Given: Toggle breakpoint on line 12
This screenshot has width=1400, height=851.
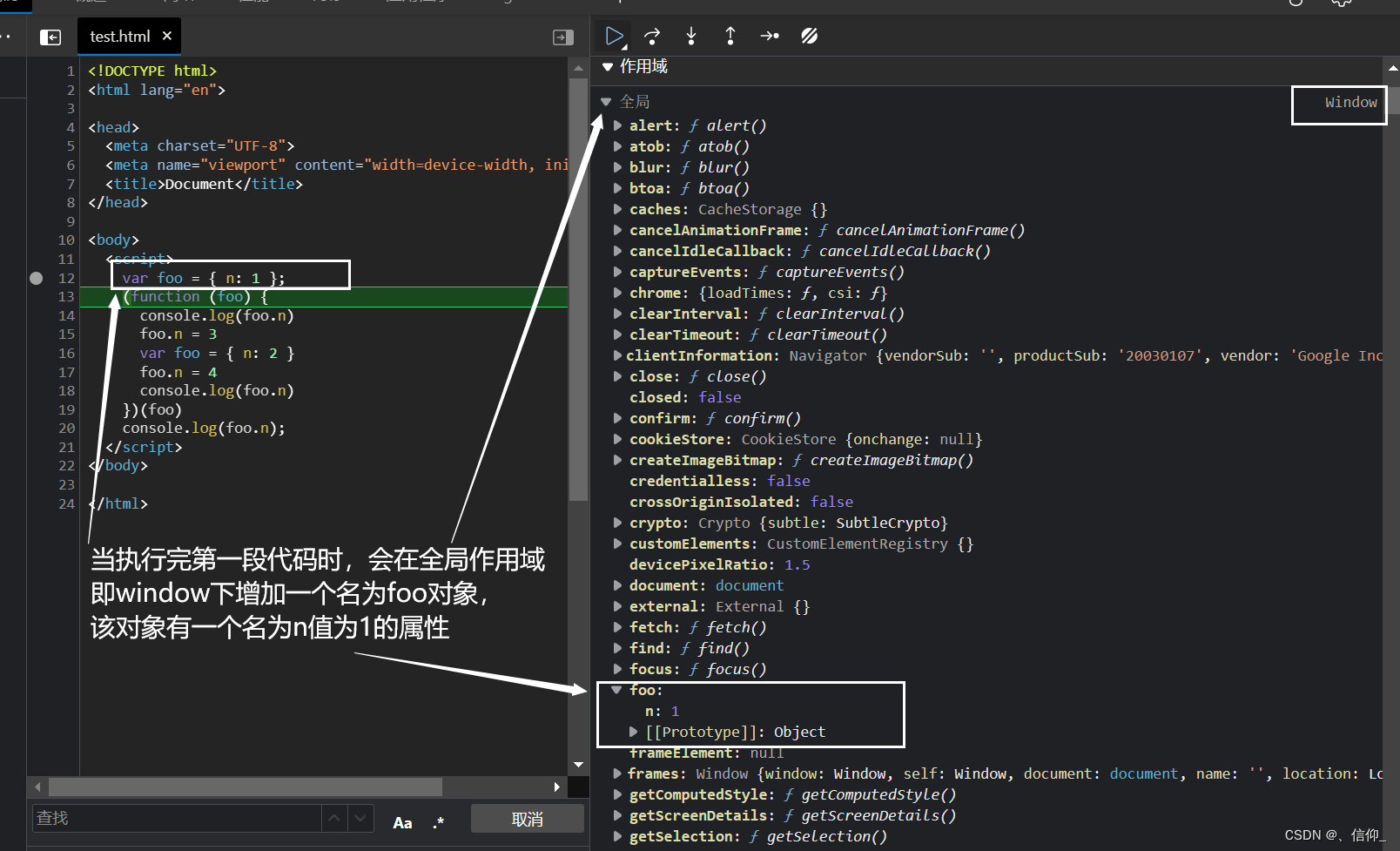Looking at the screenshot, I should tap(37, 278).
